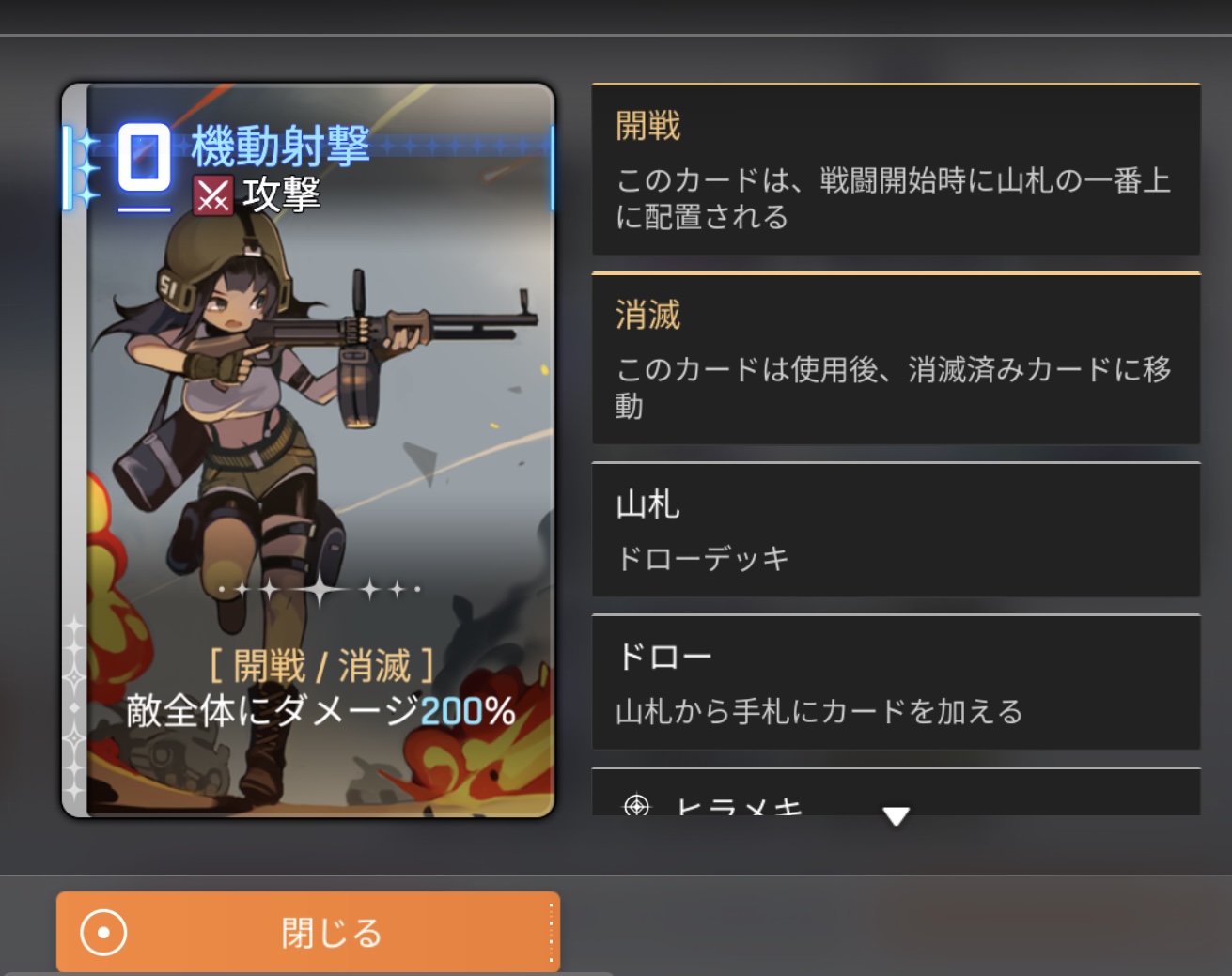The image size is (1232, 976).
Task: Expand list with the down arrow
Action: point(897,815)
